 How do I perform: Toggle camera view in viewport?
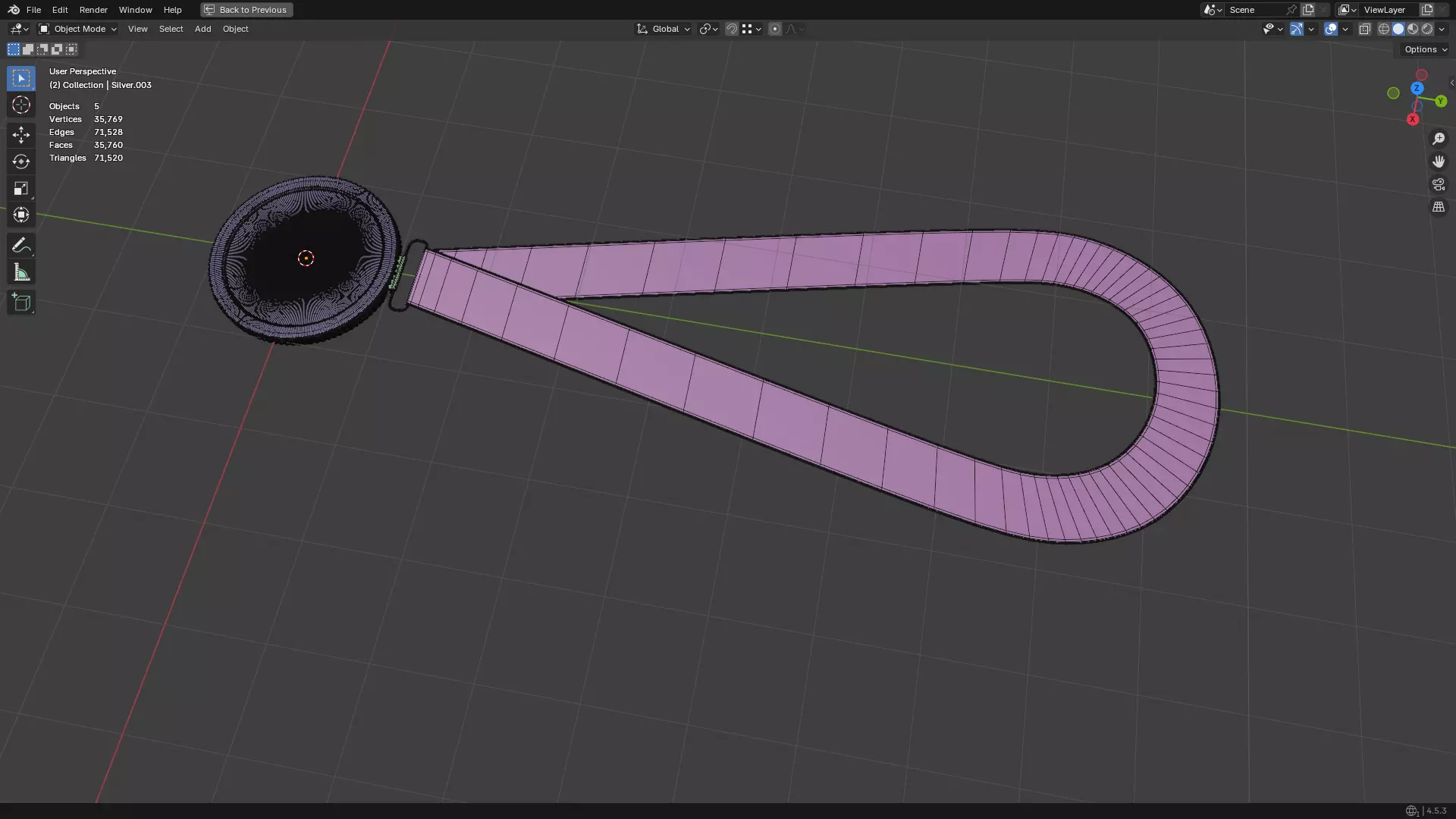click(1439, 184)
